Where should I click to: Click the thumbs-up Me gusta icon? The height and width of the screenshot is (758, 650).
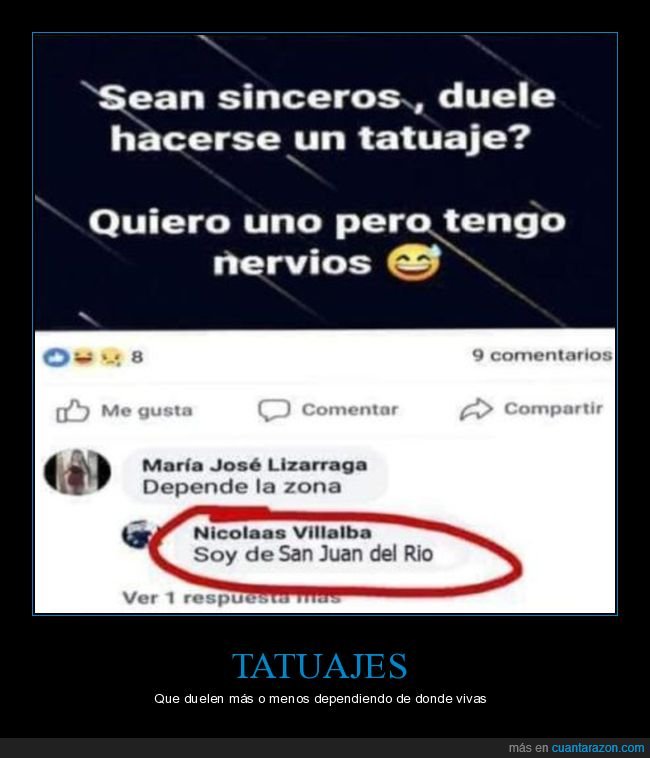pos(72,411)
